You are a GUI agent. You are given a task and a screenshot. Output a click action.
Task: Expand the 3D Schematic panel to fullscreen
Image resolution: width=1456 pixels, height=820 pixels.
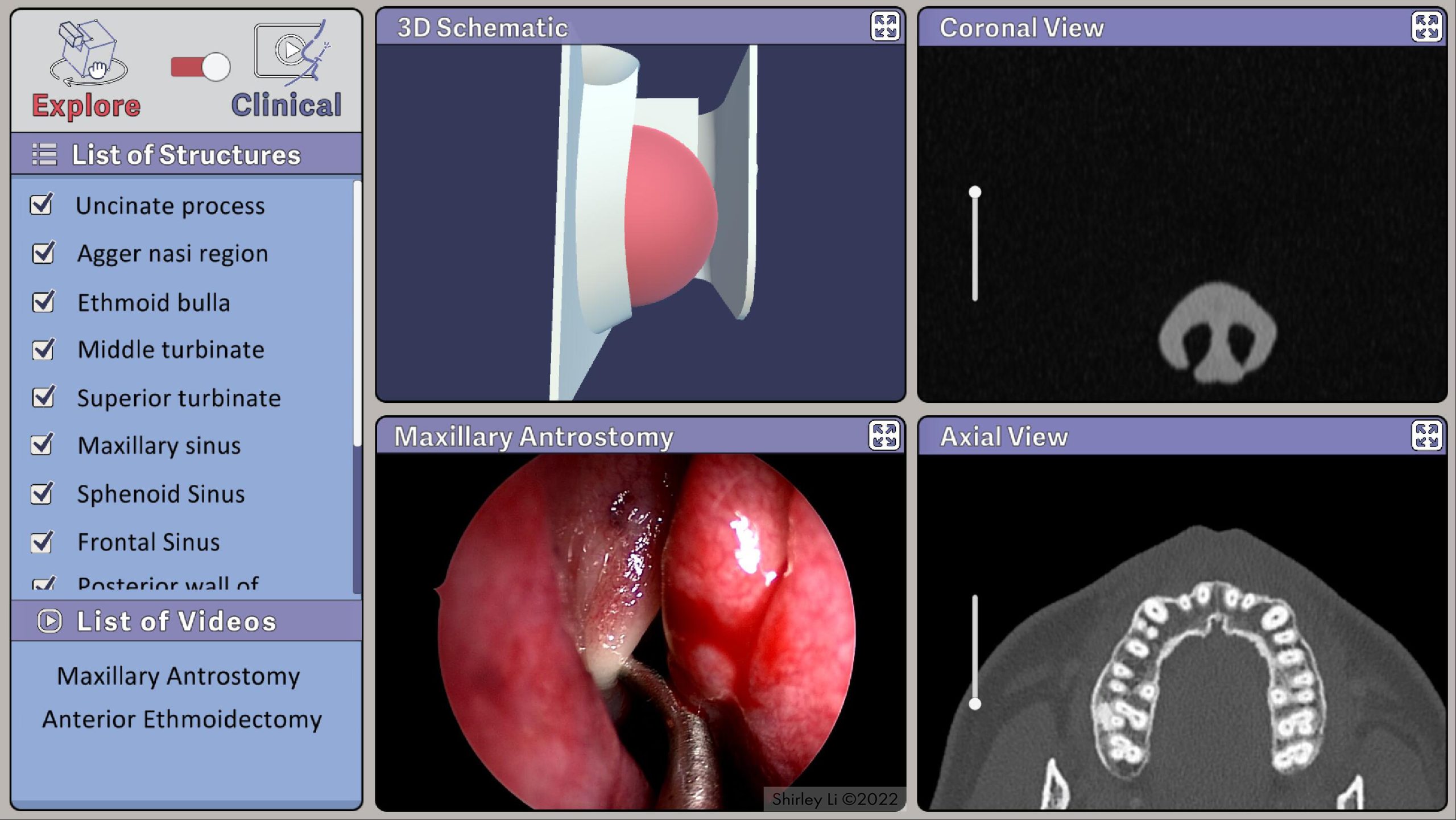pos(885,27)
